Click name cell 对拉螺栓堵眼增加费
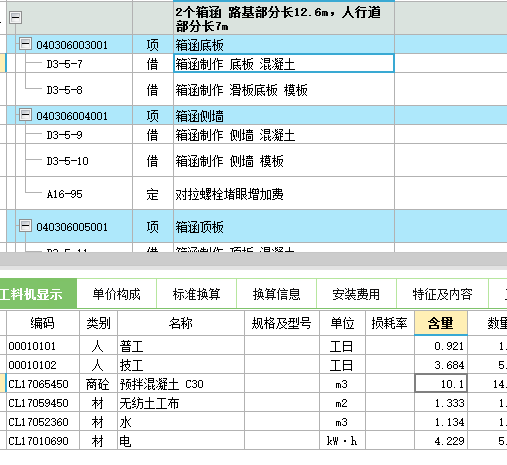This screenshot has width=507, height=465. pyautogui.click(x=284, y=193)
